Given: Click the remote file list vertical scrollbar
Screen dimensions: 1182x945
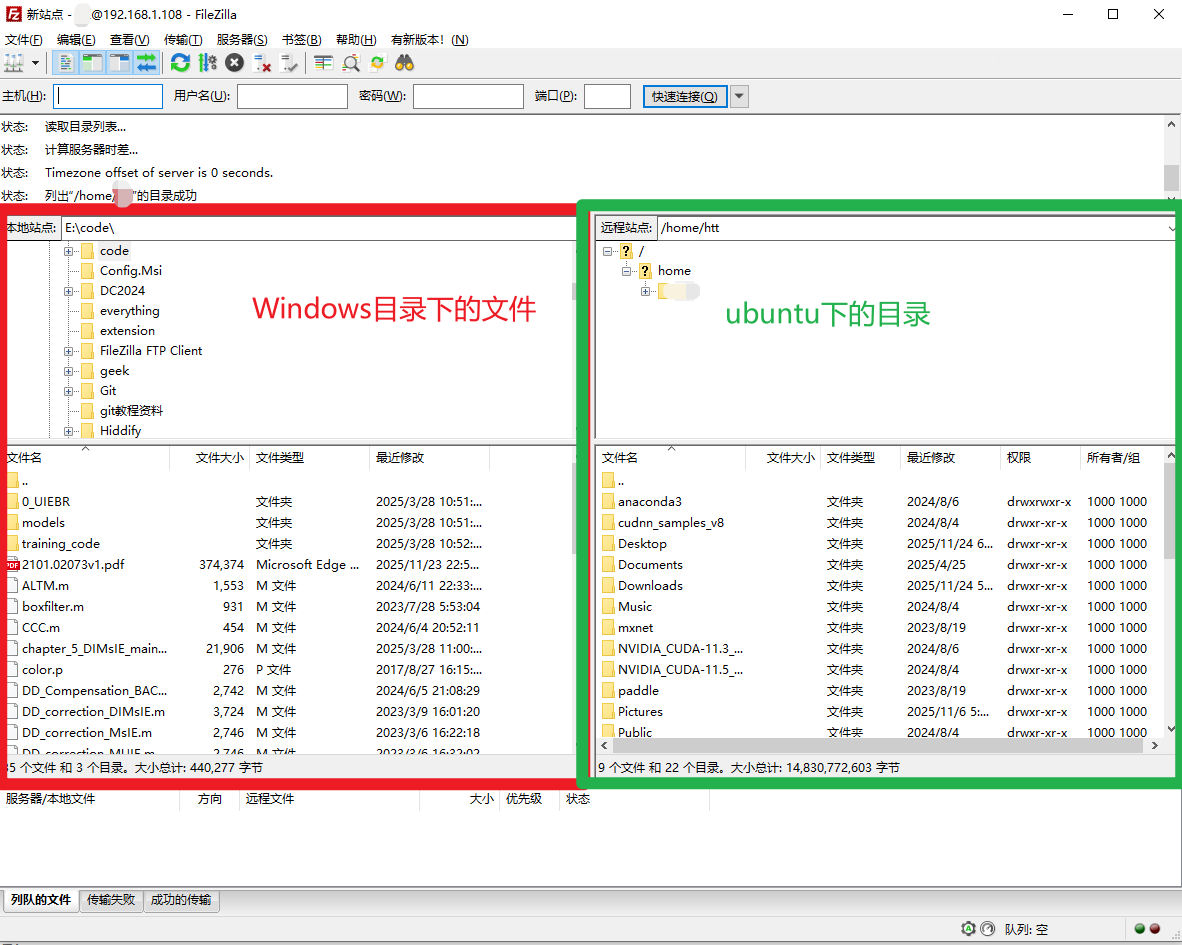Looking at the screenshot, I should 1171,512.
